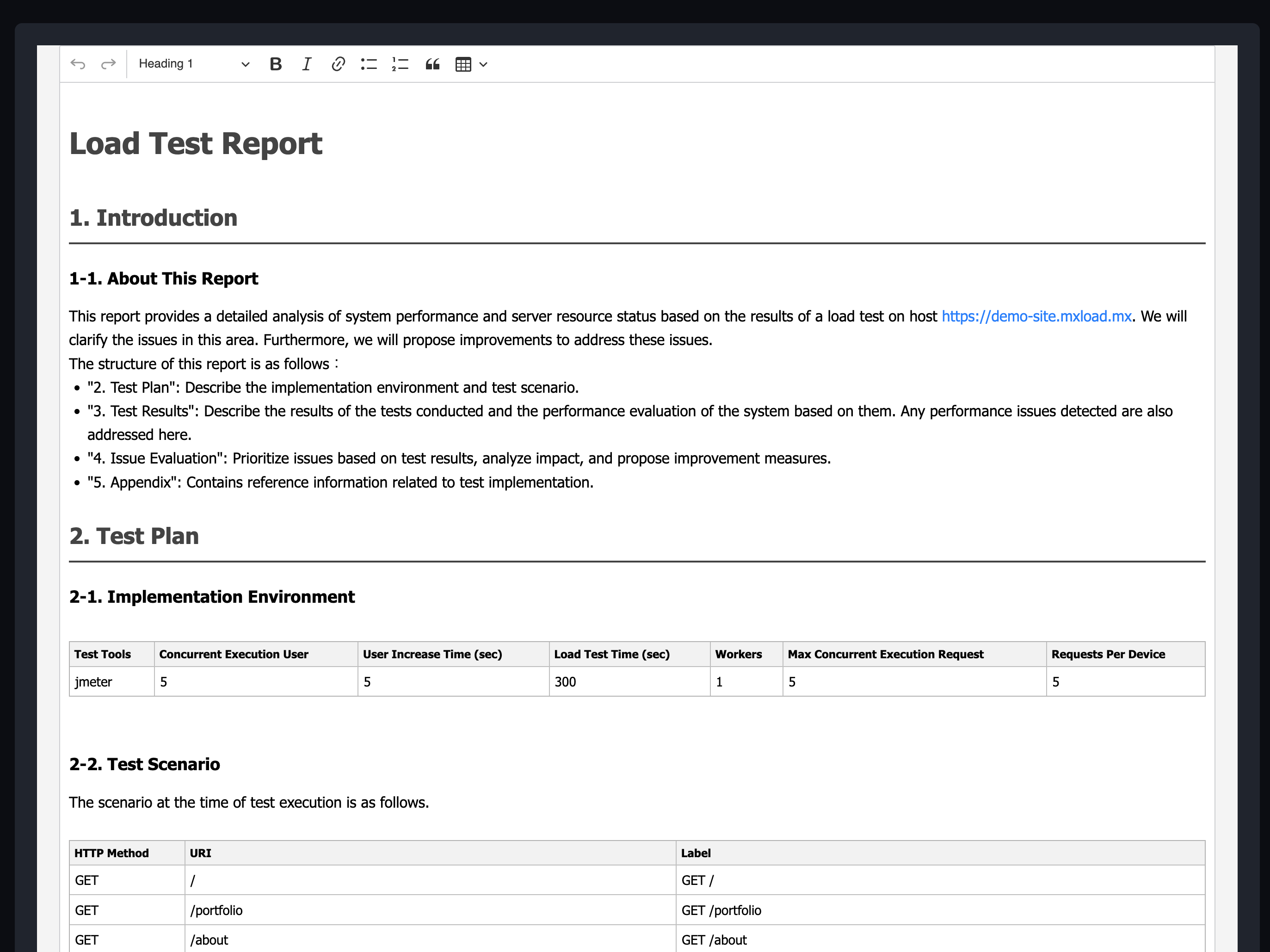1270x952 pixels.
Task: Click the Undo arrow icon
Action: [78, 64]
